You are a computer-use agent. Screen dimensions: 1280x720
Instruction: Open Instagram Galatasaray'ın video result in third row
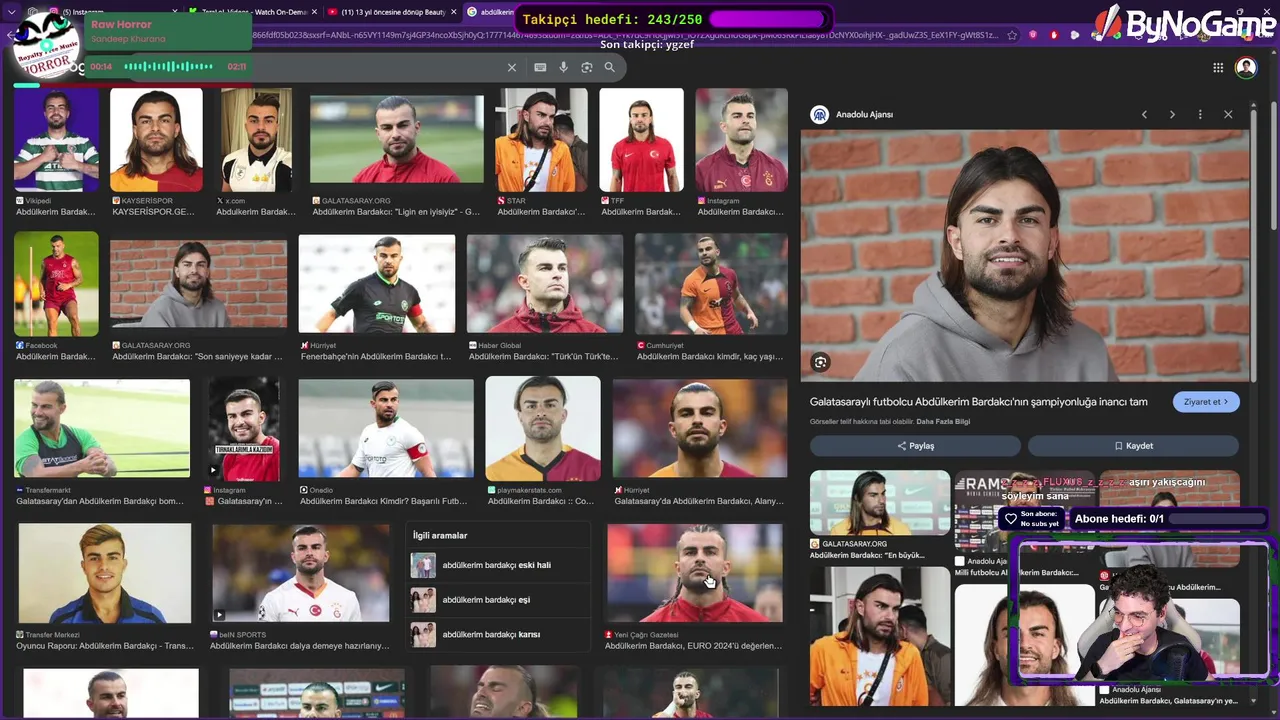pyautogui.click(x=244, y=429)
